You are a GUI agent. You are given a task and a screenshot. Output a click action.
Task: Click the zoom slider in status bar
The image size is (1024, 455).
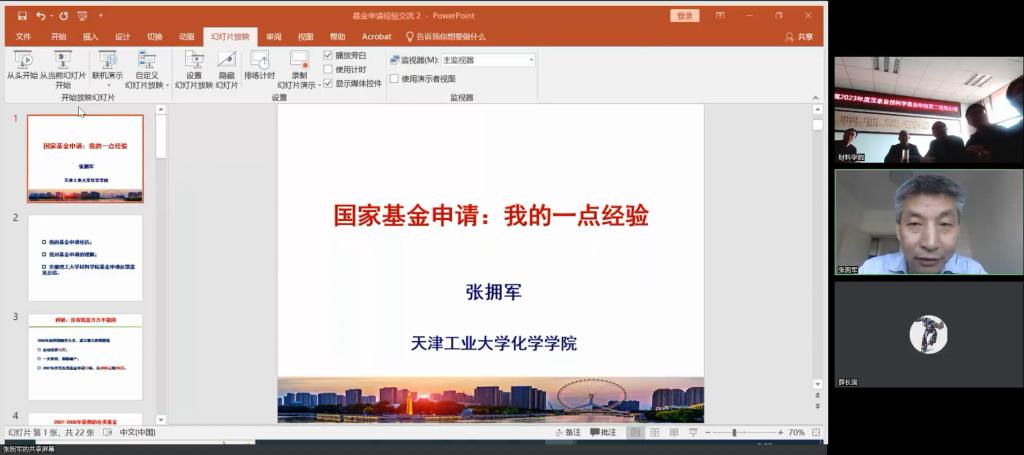pyautogui.click(x=735, y=432)
